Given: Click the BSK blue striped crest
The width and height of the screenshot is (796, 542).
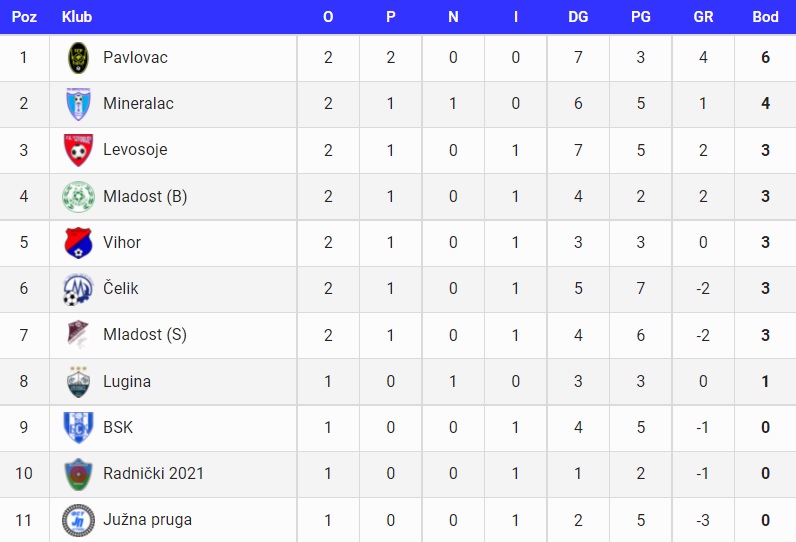Looking at the screenshot, I should click(x=78, y=427).
